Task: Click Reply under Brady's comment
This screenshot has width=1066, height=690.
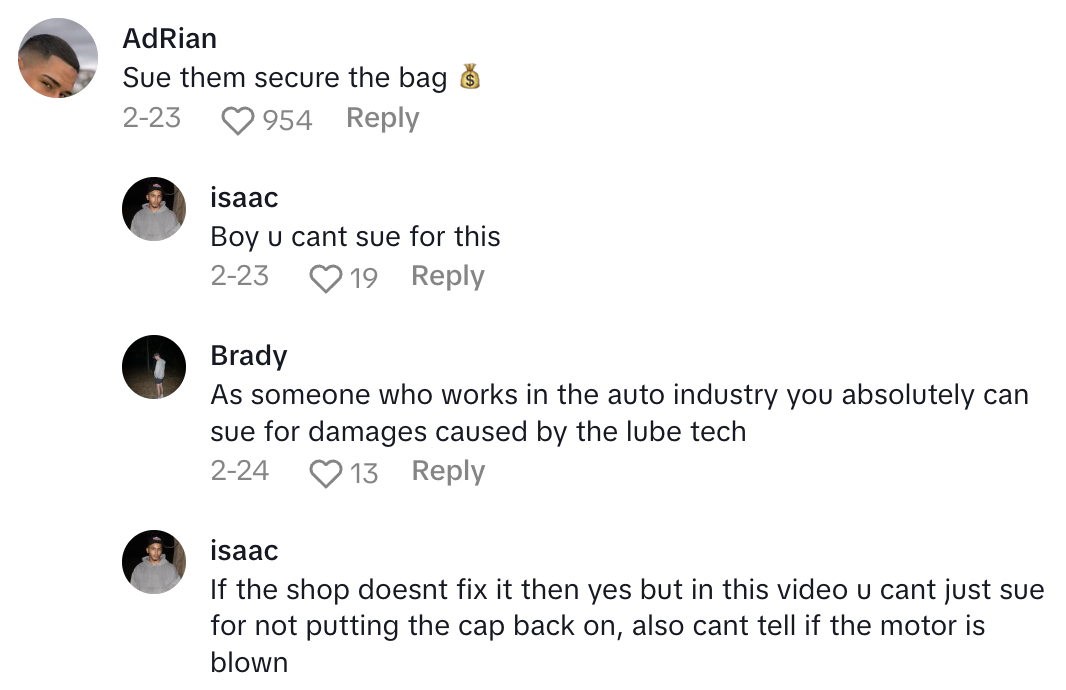Action: click(447, 471)
